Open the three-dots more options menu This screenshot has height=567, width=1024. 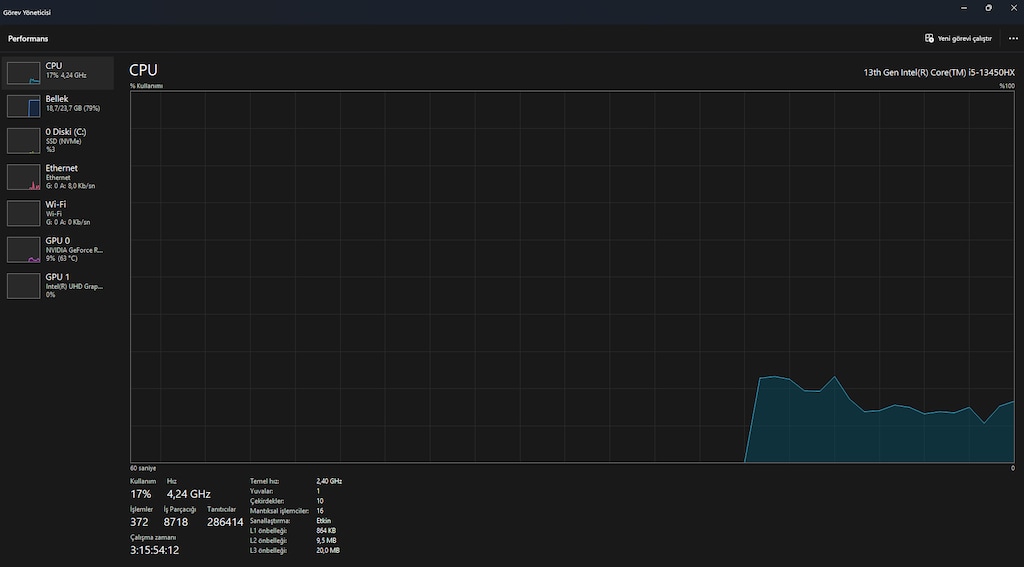click(x=1013, y=39)
